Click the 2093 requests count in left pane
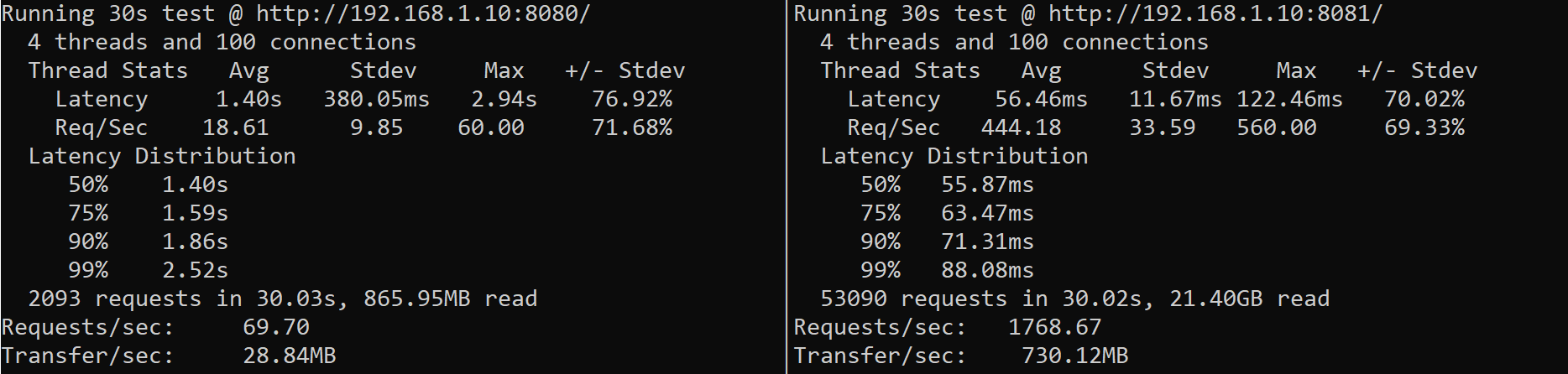 (55, 299)
